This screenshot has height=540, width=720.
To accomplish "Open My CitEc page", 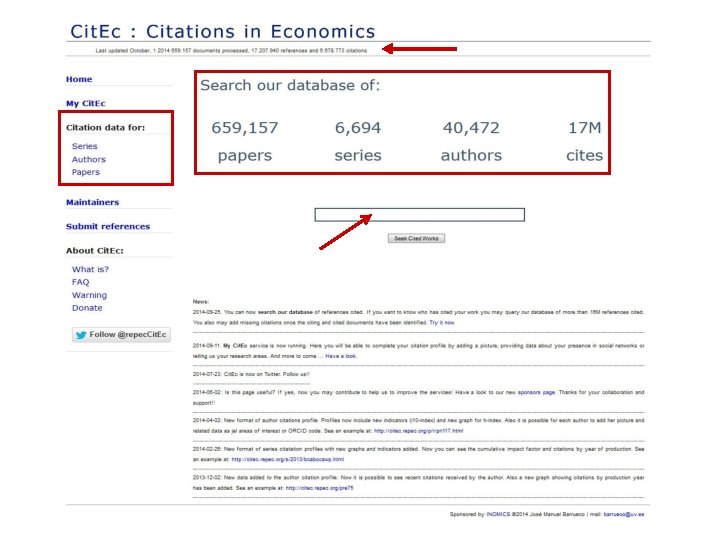I will coord(85,103).
